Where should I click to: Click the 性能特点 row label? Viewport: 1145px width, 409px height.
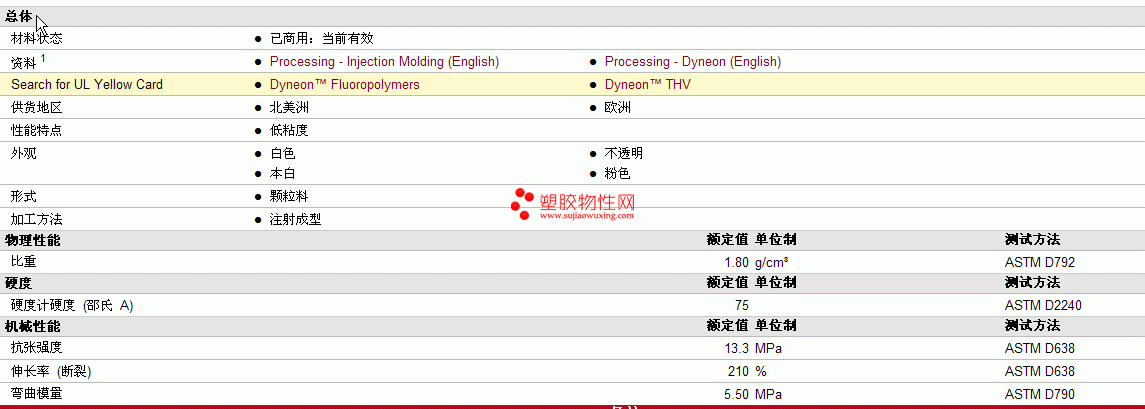37,131
